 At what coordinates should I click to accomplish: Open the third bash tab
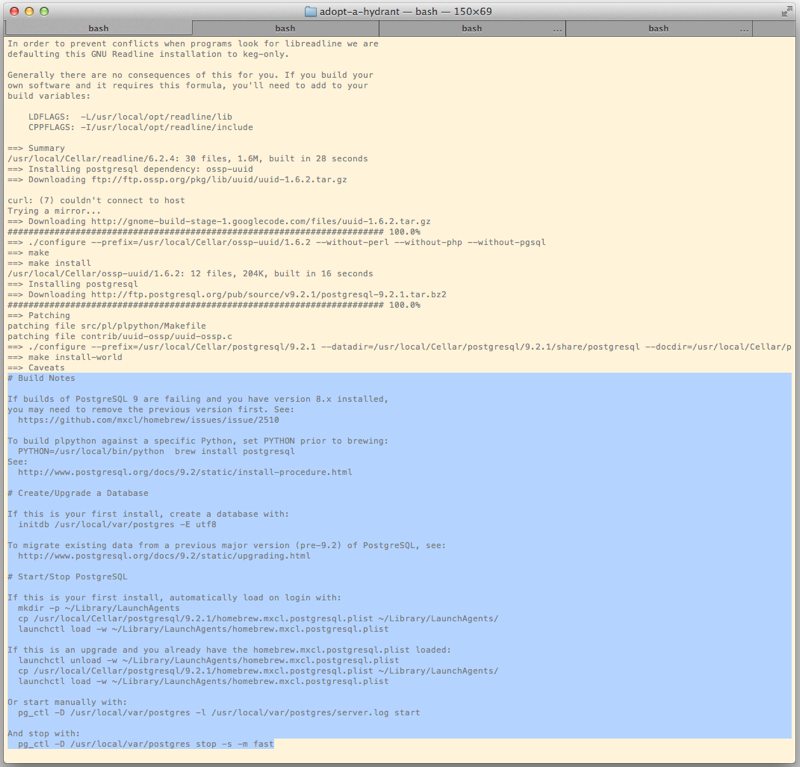click(472, 28)
